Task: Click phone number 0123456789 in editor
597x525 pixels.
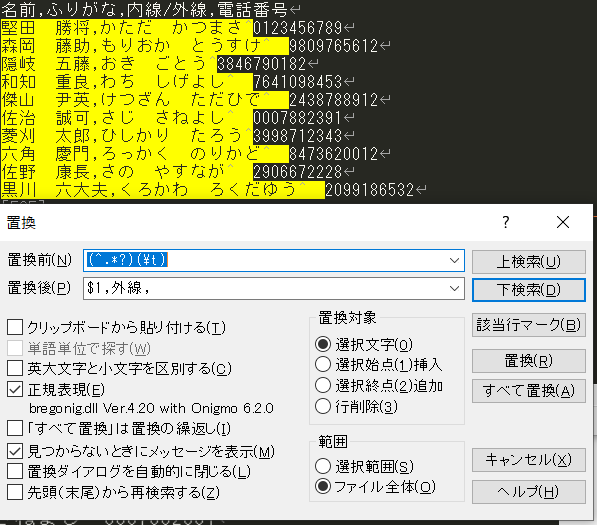Action: [x=297, y=28]
